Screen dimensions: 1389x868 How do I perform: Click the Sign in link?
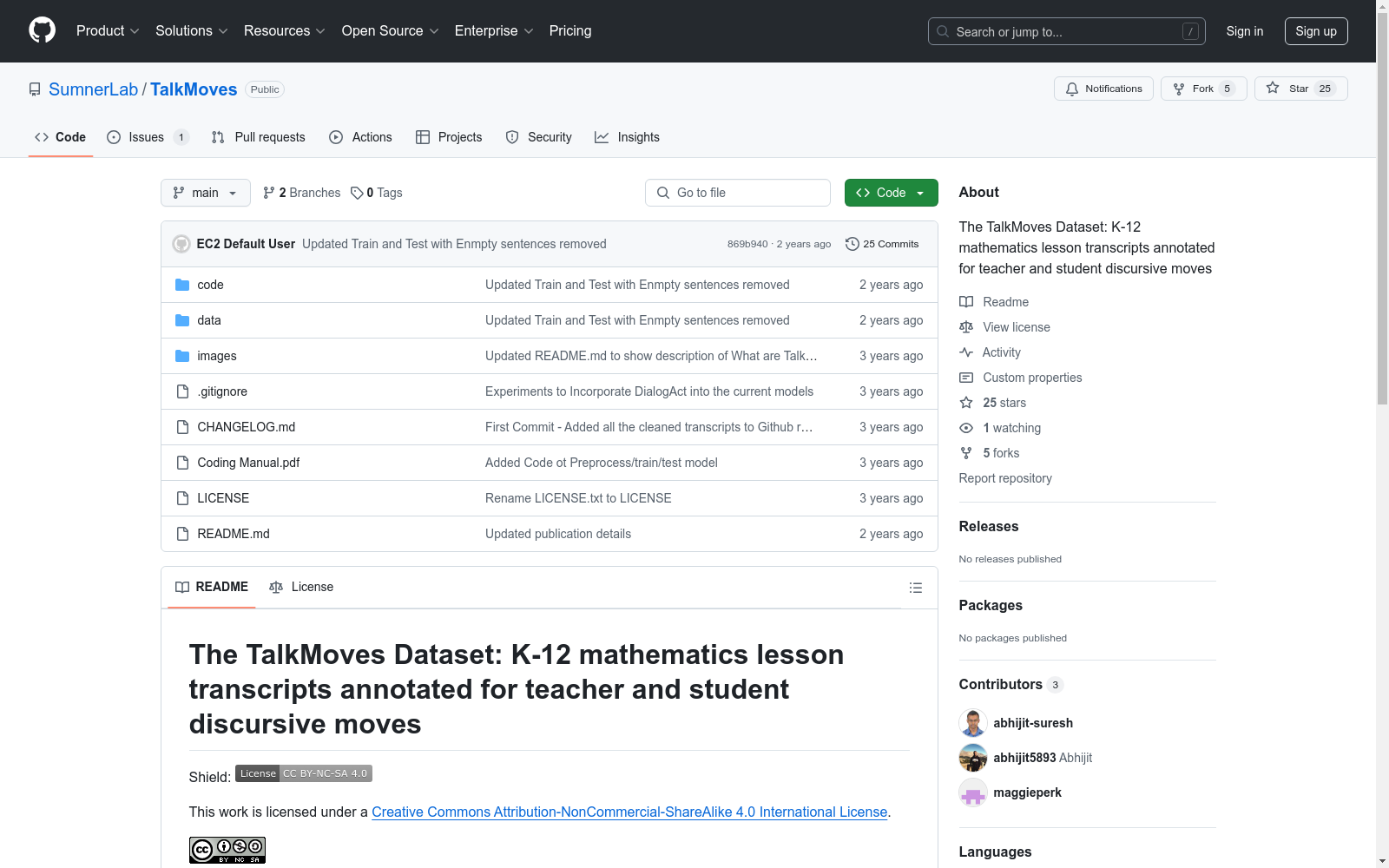tap(1244, 31)
